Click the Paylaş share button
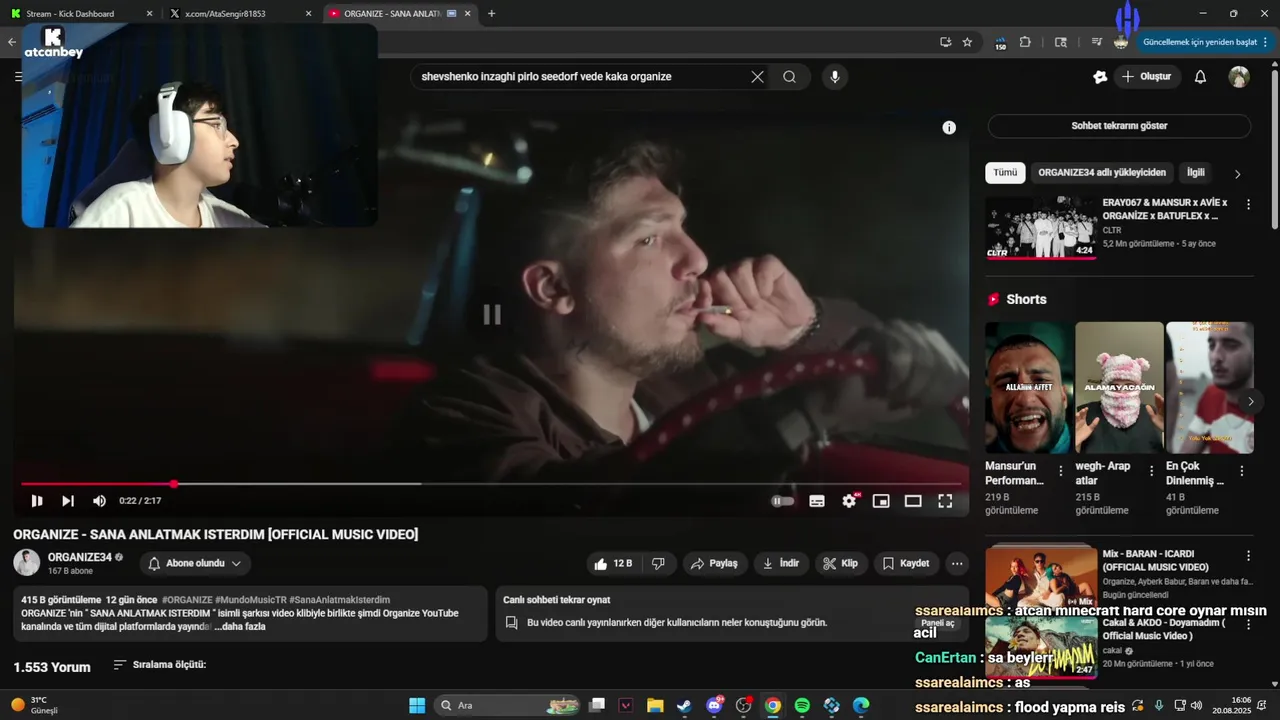 pos(715,563)
